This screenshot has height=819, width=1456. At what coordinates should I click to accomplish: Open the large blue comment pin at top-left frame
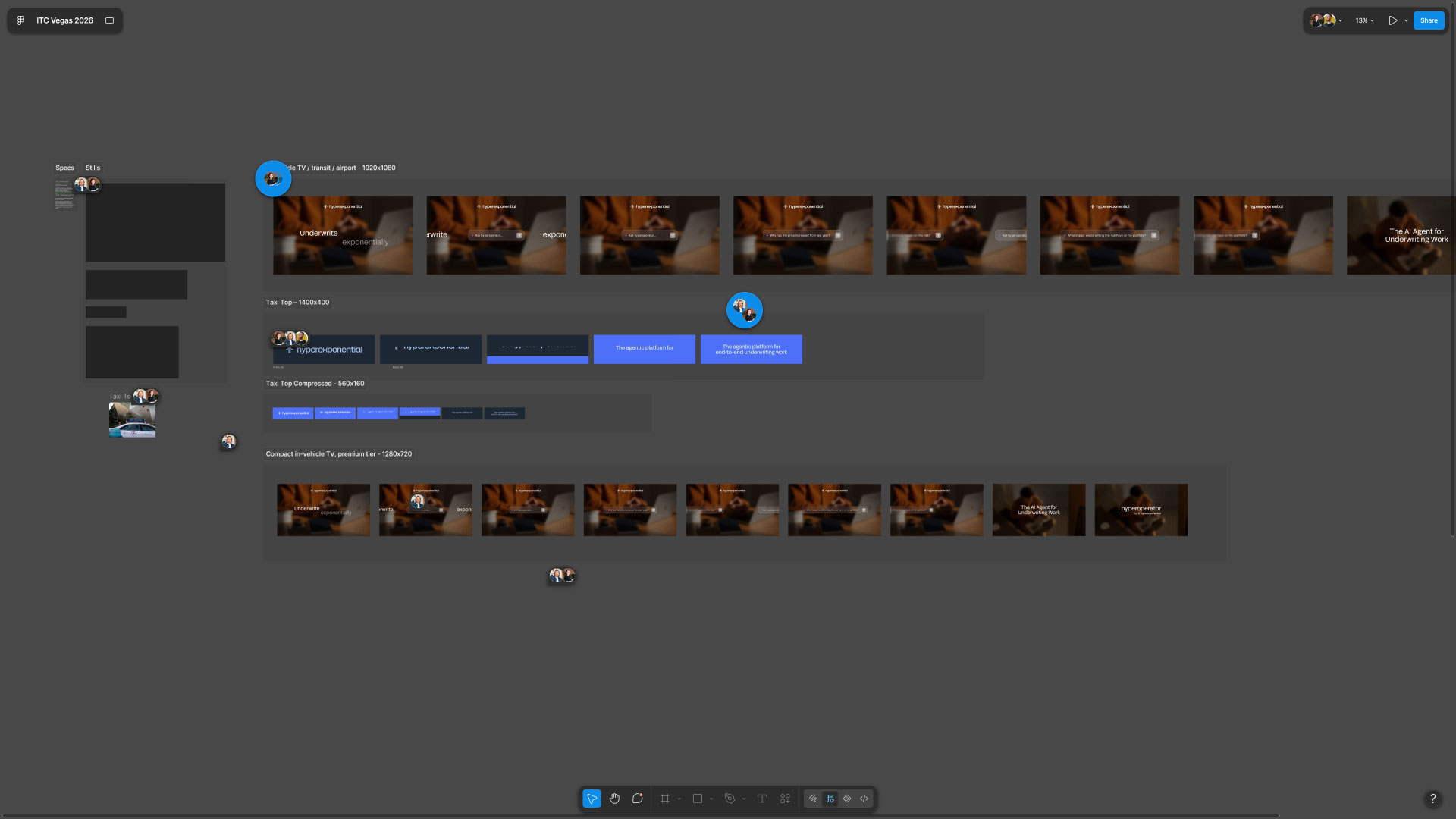pos(273,179)
